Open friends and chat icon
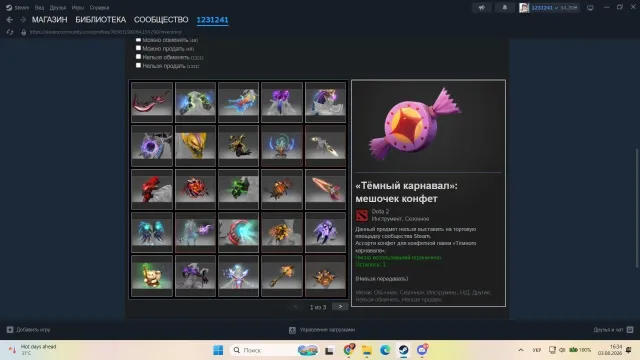 pyautogui.click(x=630, y=329)
